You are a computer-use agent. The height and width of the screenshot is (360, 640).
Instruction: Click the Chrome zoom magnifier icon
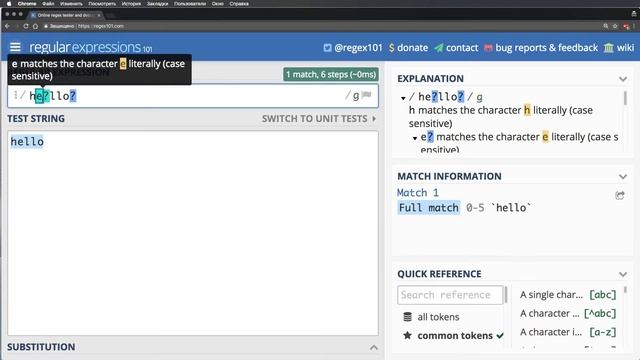coord(606,26)
